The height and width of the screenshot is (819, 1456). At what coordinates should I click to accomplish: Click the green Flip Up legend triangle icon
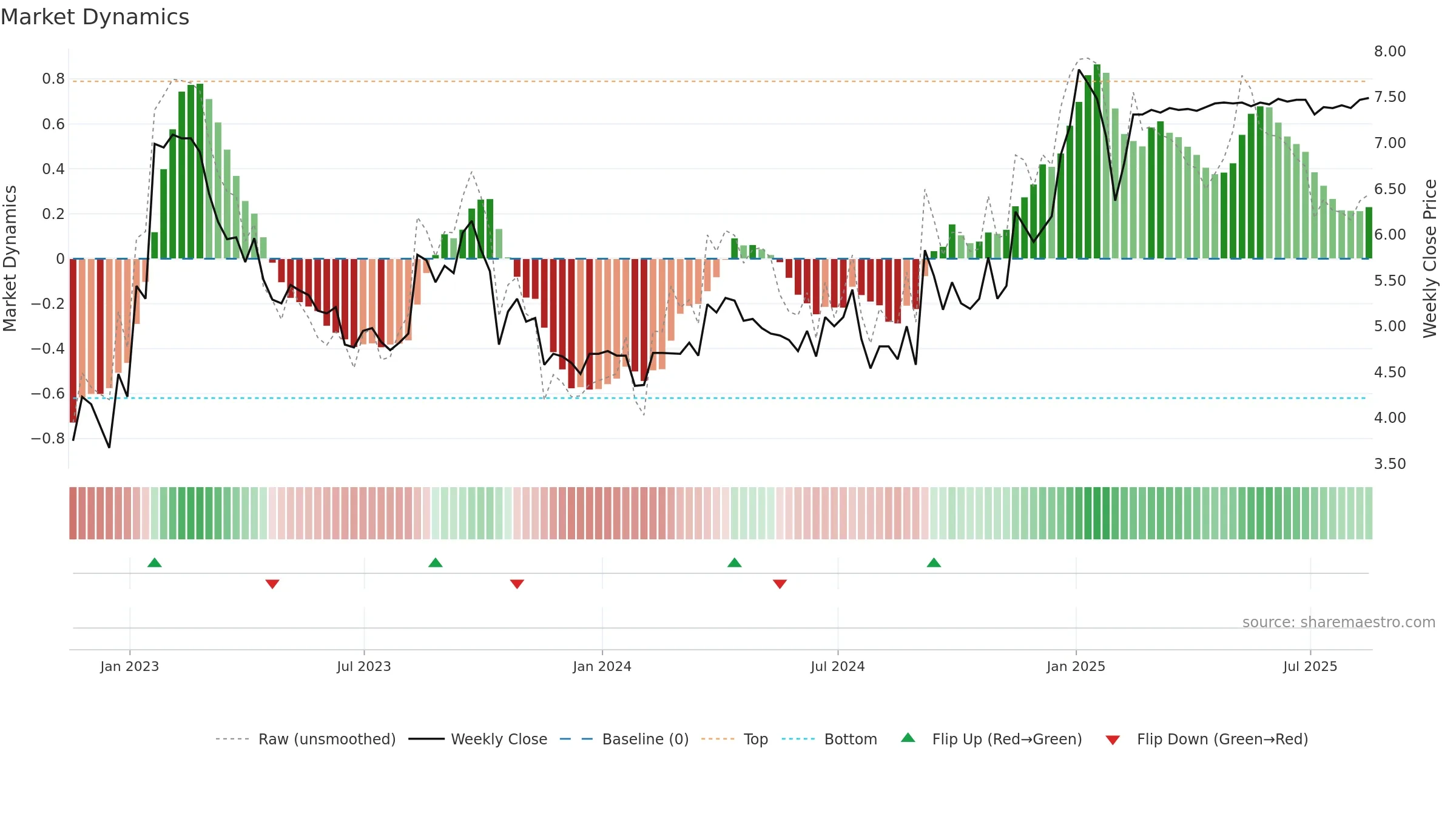point(908,738)
